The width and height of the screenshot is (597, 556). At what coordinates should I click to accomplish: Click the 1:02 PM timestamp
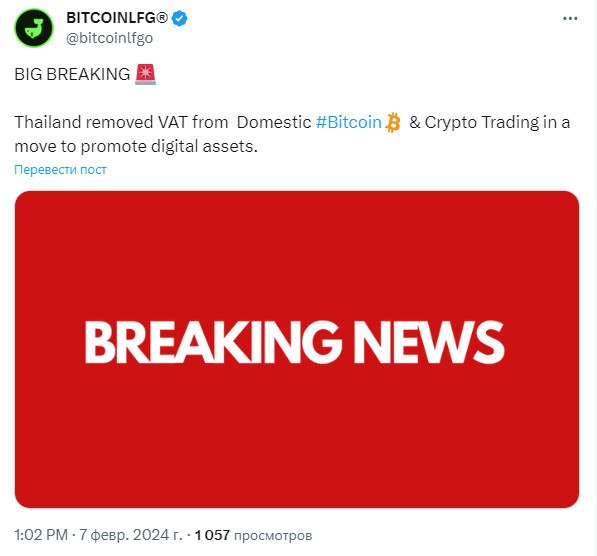41,535
